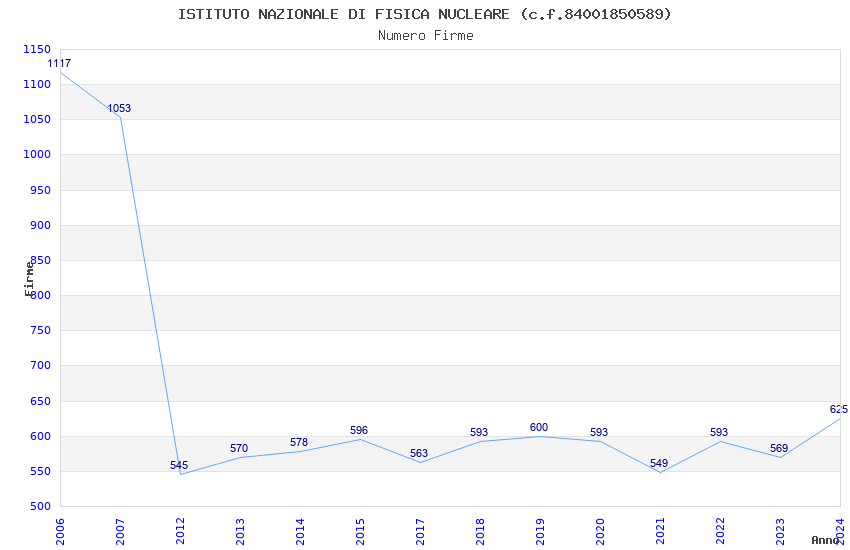Click the 563 data point label

pyautogui.click(x=419, y=453)
